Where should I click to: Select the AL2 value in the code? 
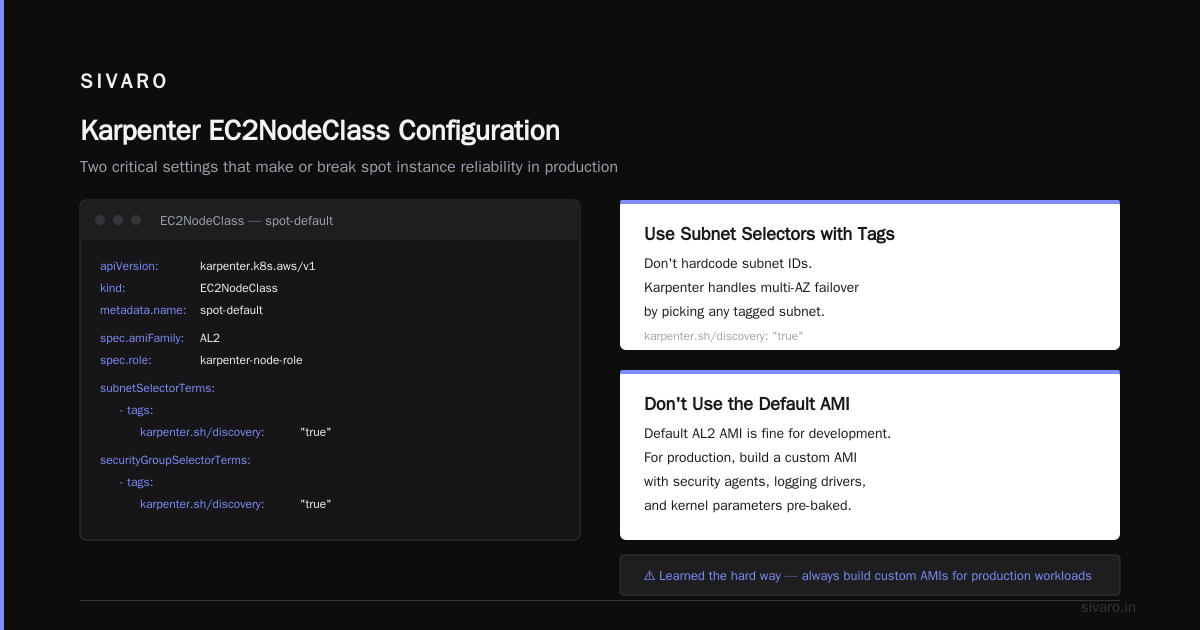210,338
